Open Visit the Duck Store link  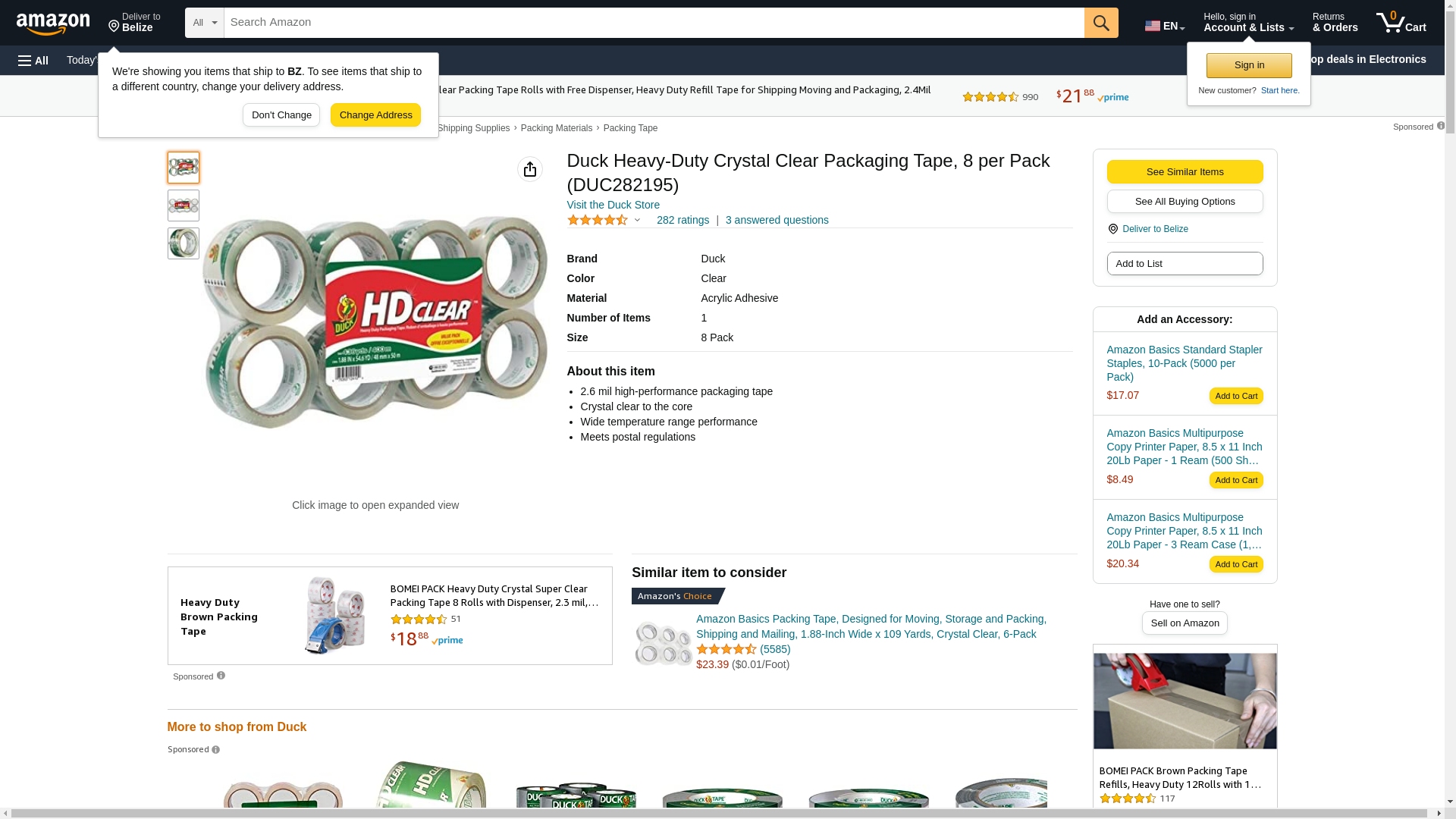[x=613, y=205]
